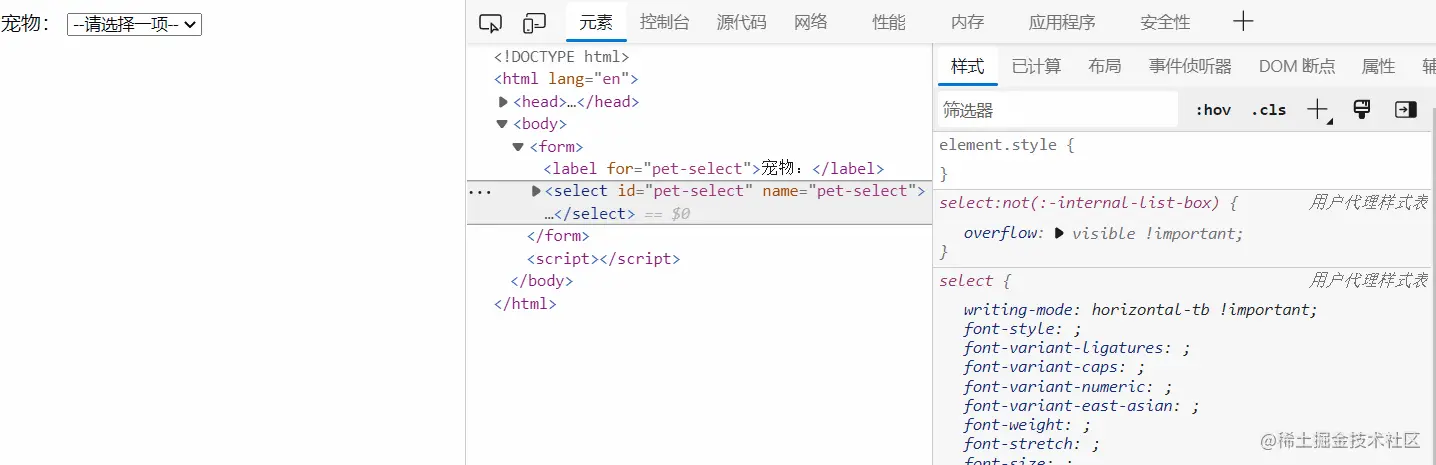1436x465 pixels.
Task: Select the html lang="en" node
Action: point(566,79)
